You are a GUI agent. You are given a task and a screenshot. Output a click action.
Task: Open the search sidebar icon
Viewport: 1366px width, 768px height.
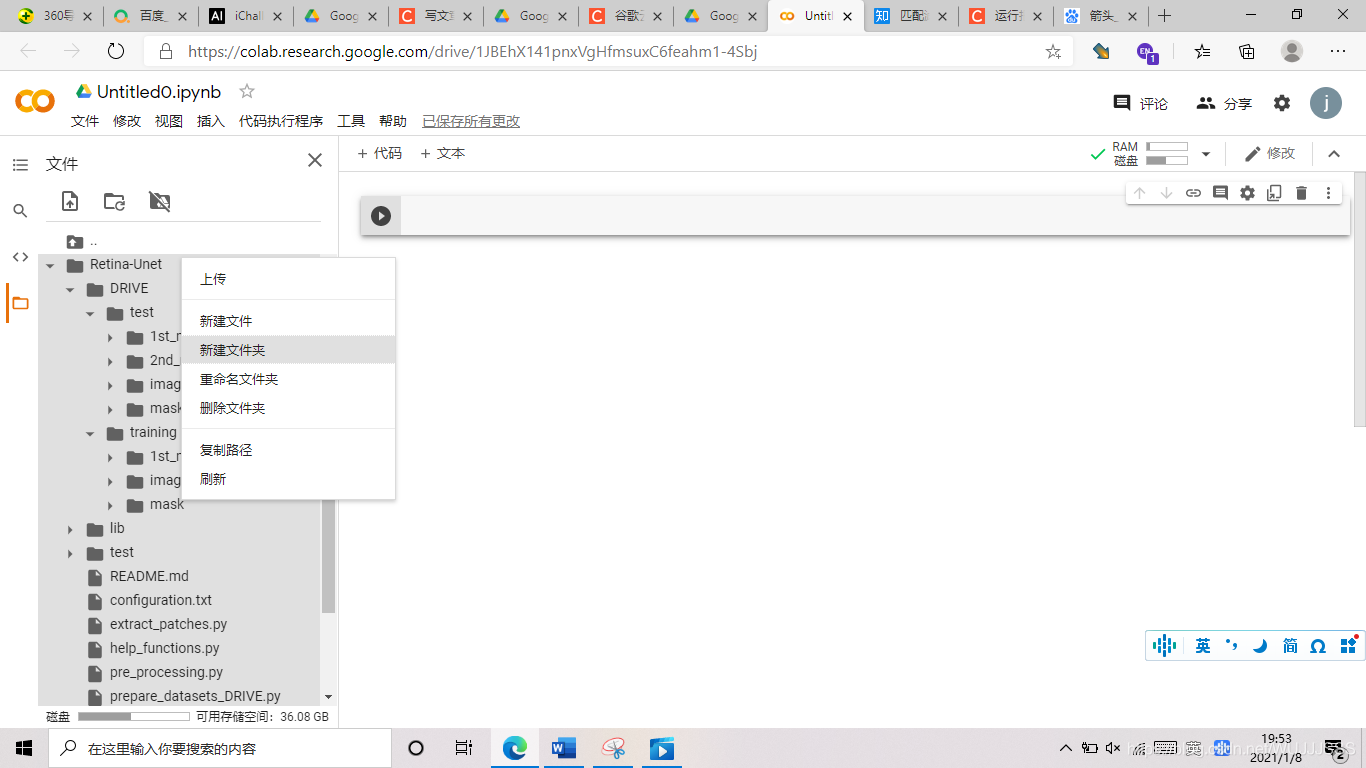20,211
